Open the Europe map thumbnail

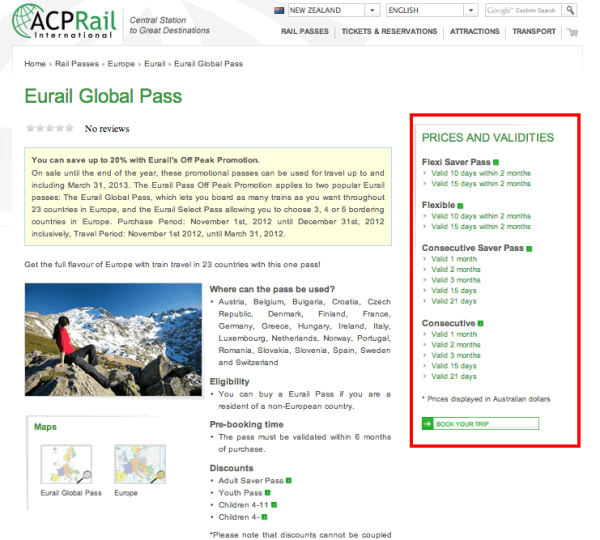pyautogui.click(x=140, y=464)
